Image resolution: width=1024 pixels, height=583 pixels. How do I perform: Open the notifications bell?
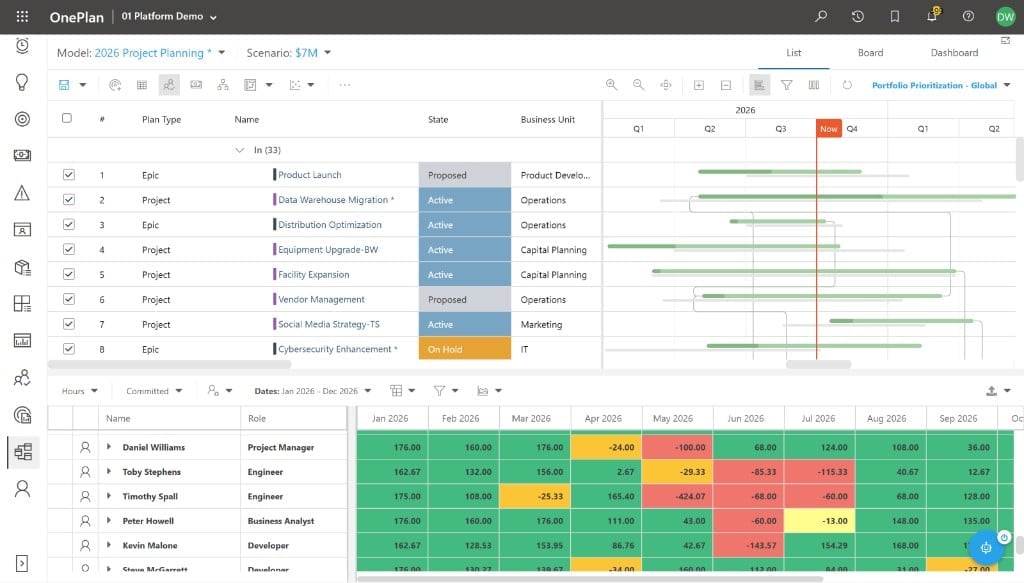pyautogui.click(x=932, y=16)
